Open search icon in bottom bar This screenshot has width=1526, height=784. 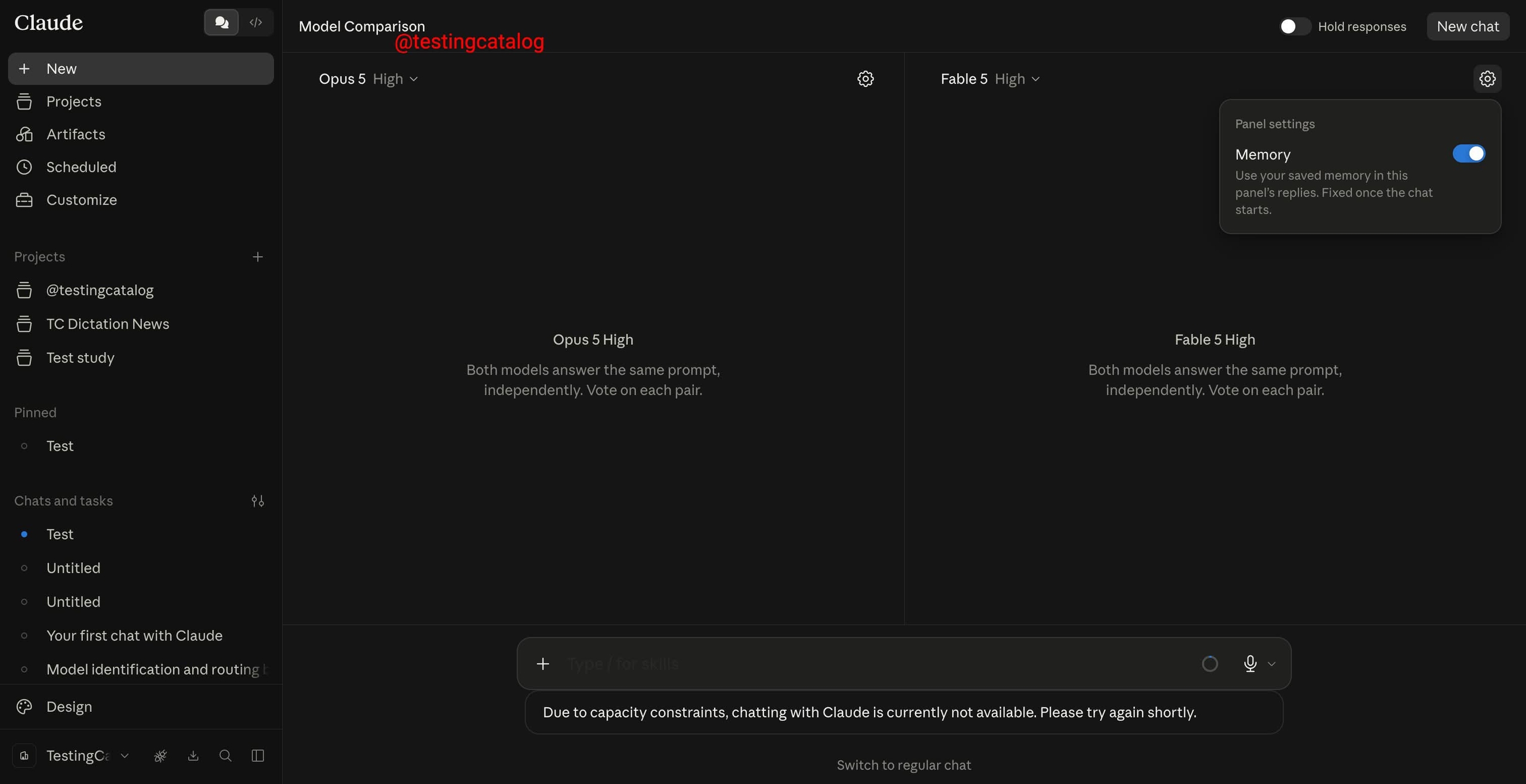(225, 755)
